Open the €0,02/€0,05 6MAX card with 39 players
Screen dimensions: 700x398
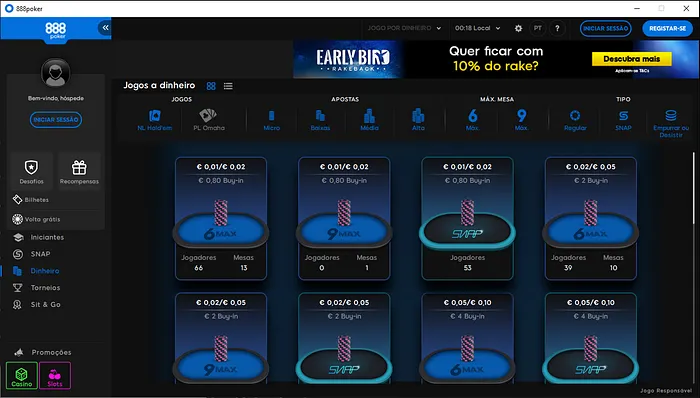click(x=591, y=218)
